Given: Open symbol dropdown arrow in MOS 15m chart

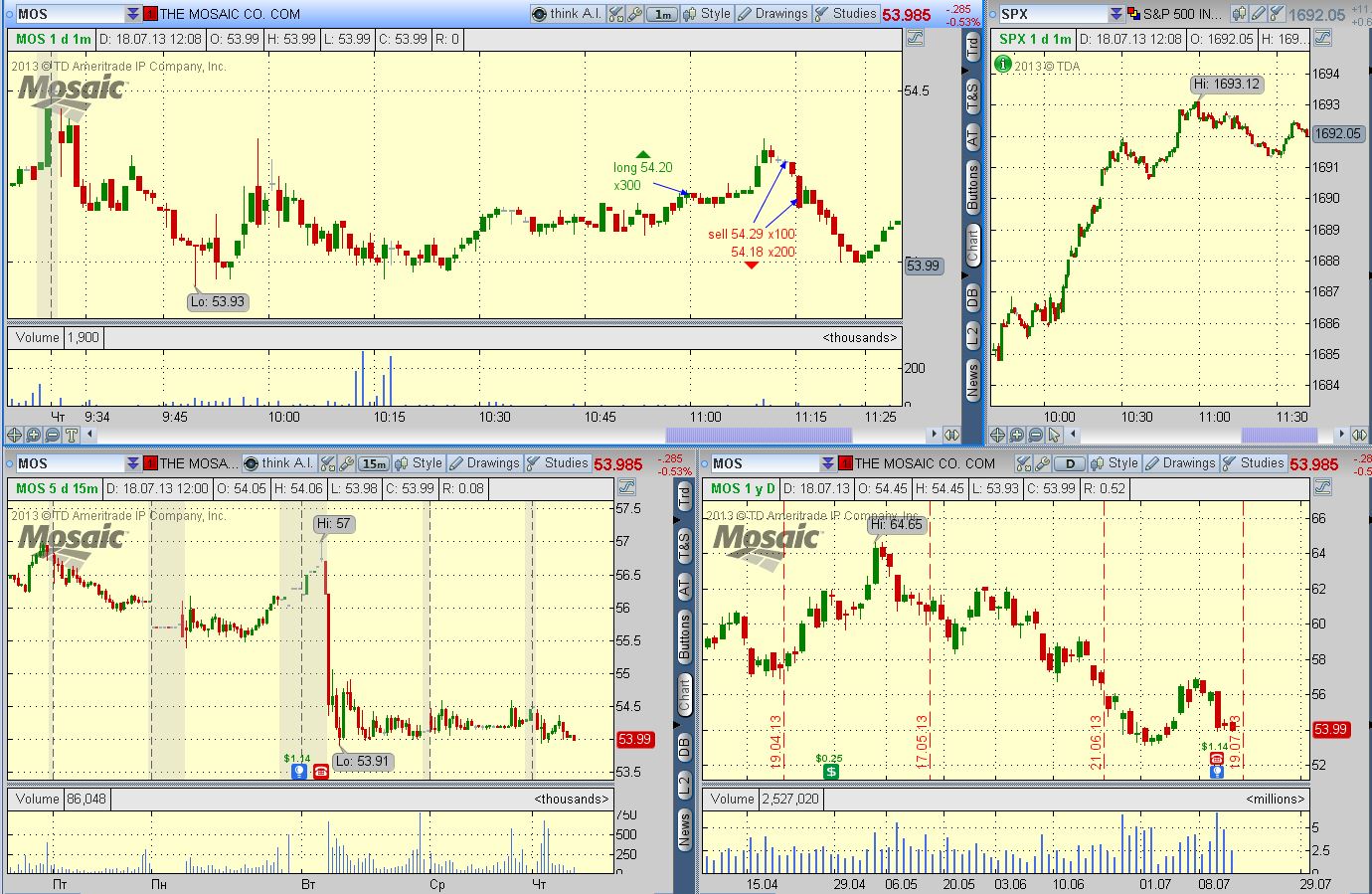Looking at the screenshot, I should click(x=133, y=463).
